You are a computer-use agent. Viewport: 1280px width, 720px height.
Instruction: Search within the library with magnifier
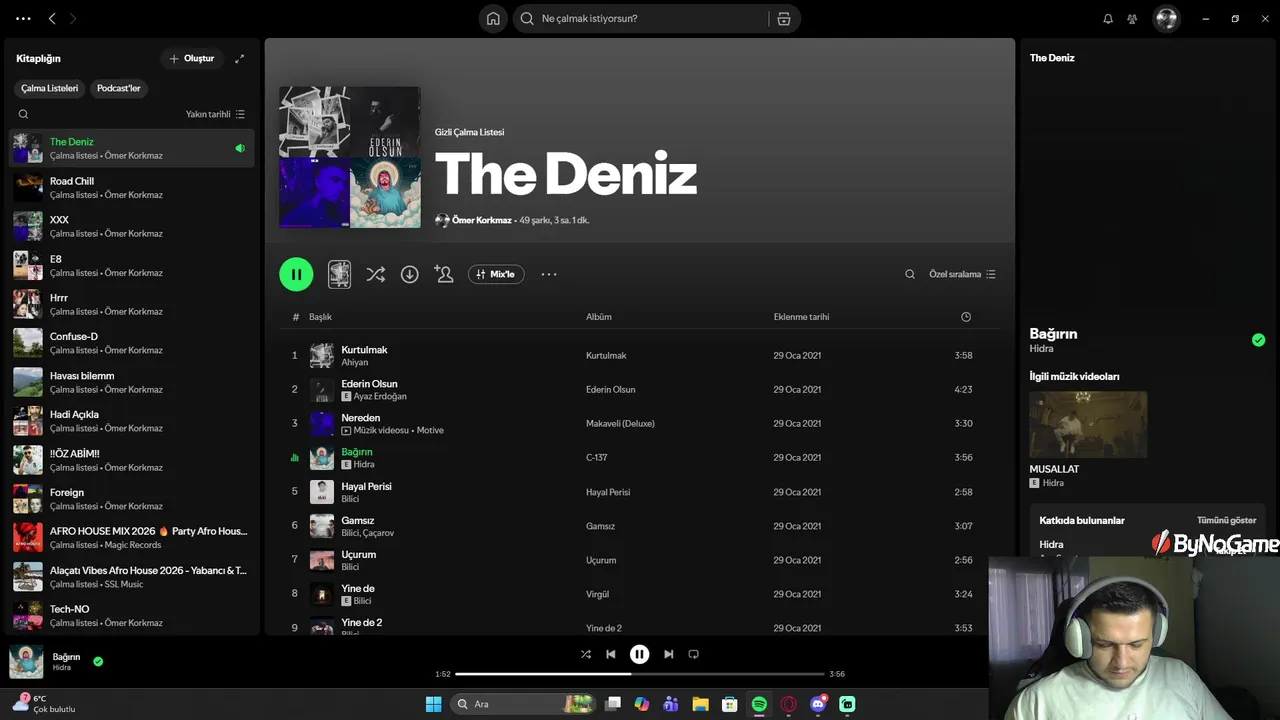pyautogui.click(x=23, y=114)
